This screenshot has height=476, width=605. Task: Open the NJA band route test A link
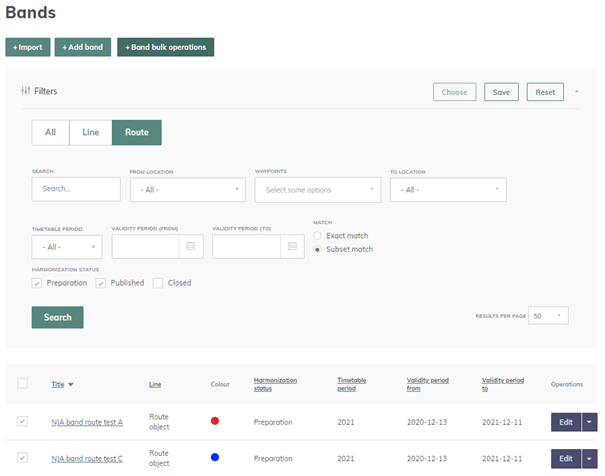pos(87,422)
